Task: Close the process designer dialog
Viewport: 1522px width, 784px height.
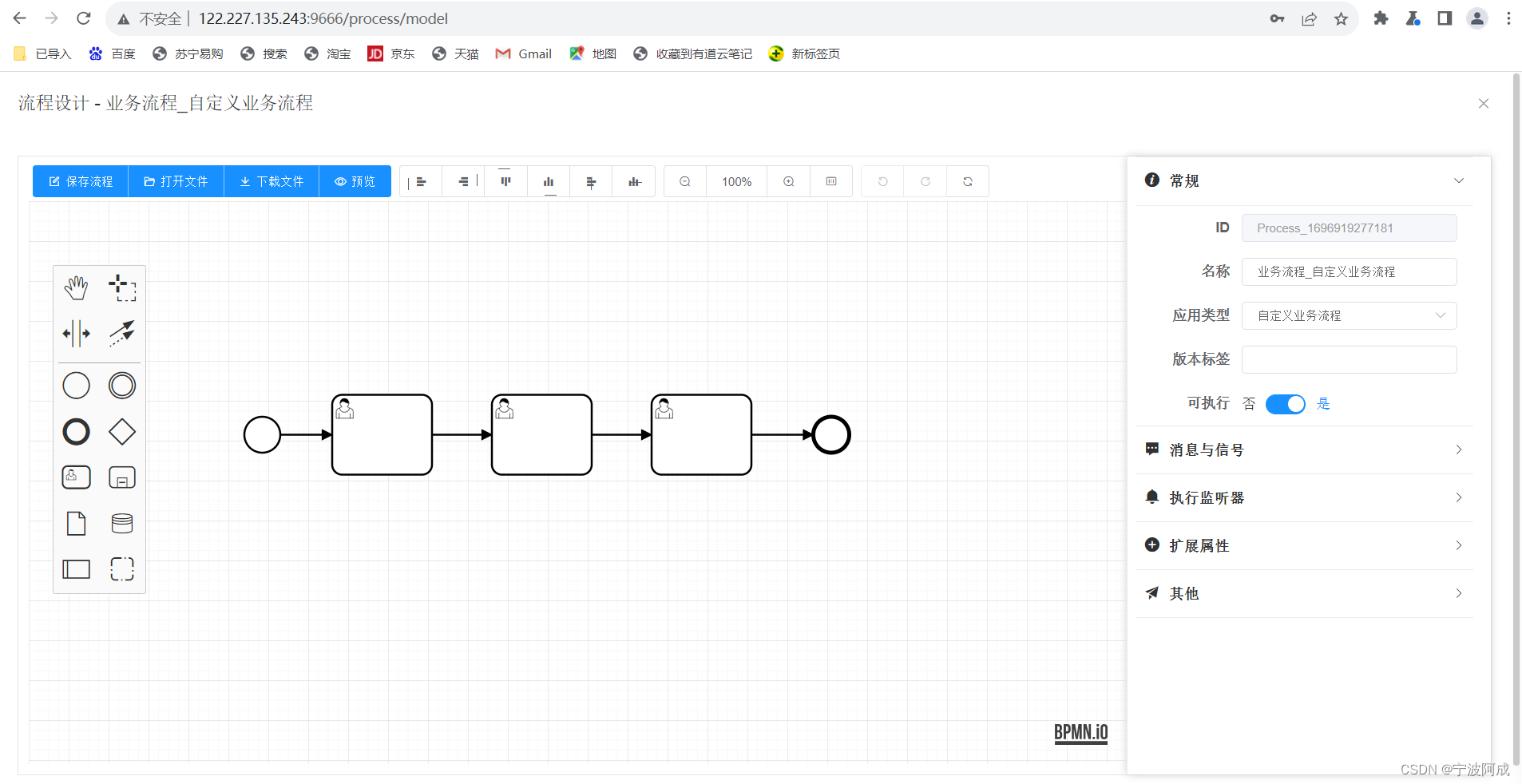Action: (1484, 103)
